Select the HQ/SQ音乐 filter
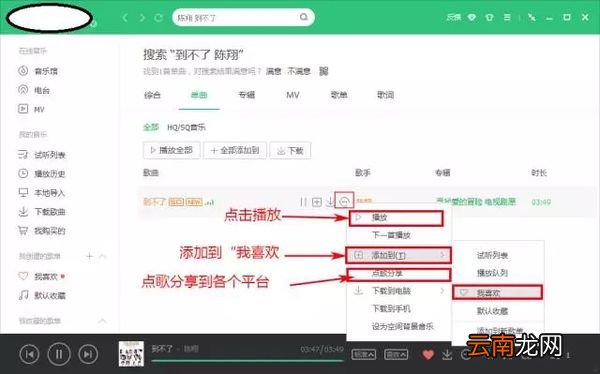600x374 pixels. [186, 127]
